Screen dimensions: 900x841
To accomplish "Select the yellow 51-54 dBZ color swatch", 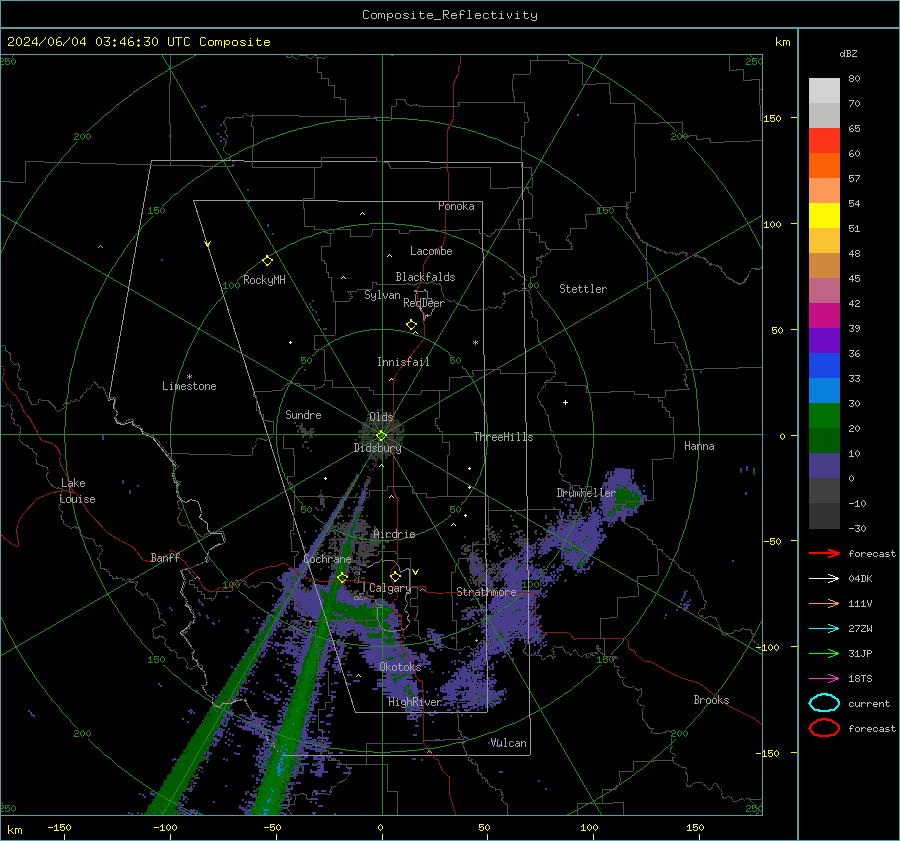I will [x=824, y=216].
